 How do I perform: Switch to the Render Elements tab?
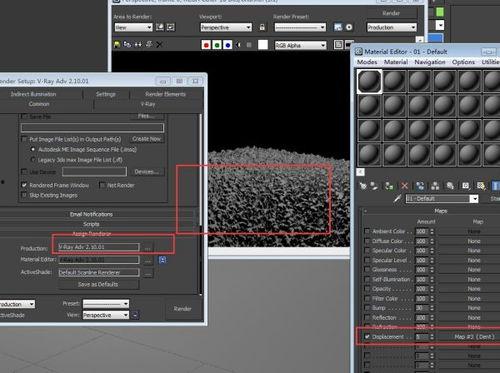click(x=165, y=94)
